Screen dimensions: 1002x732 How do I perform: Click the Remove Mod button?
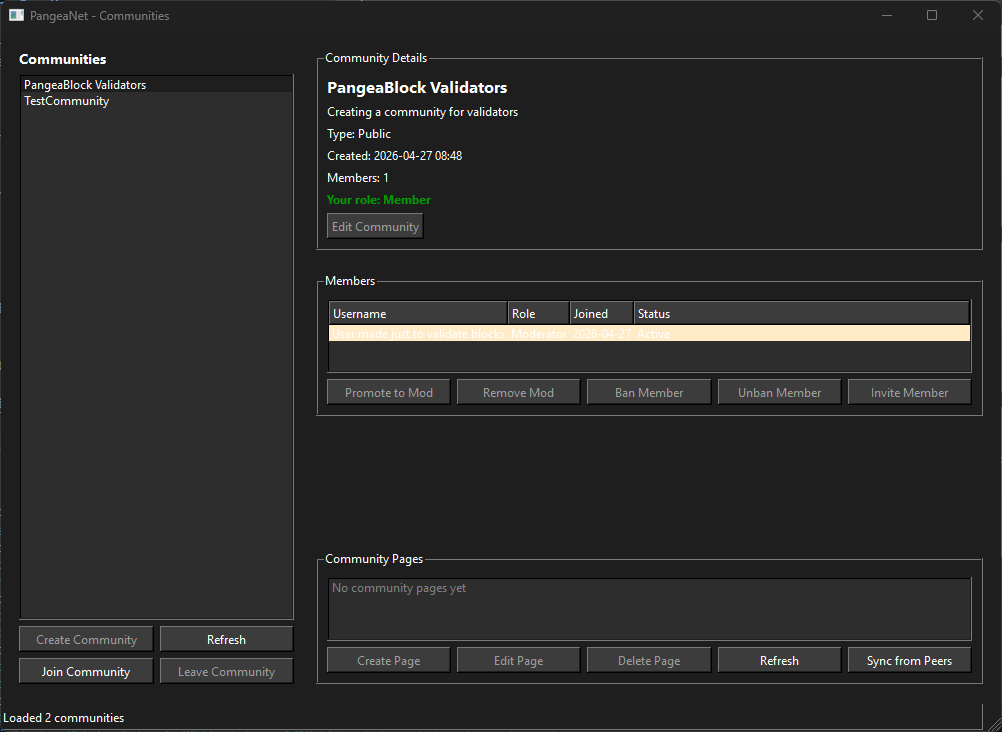click(518, 393)
